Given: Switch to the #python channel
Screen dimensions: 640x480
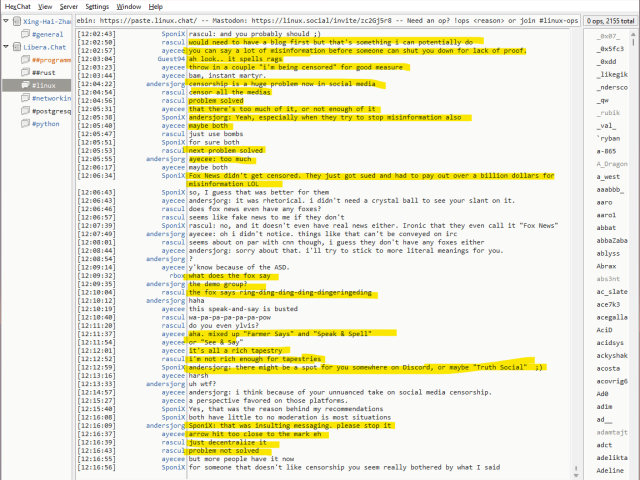Looking at the screenshot, I should (x=46, y=124).
